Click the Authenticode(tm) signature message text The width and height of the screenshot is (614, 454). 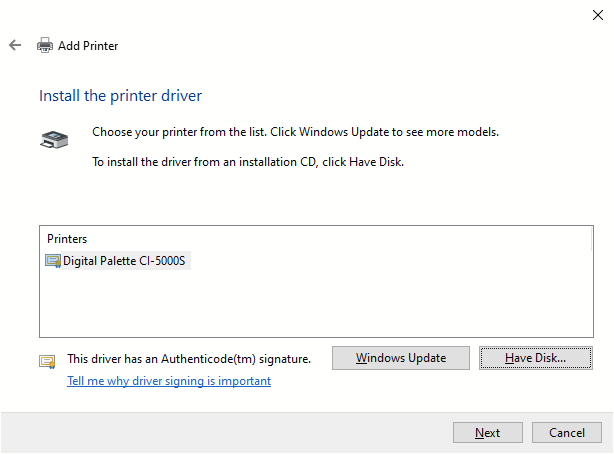pos(189,359)
